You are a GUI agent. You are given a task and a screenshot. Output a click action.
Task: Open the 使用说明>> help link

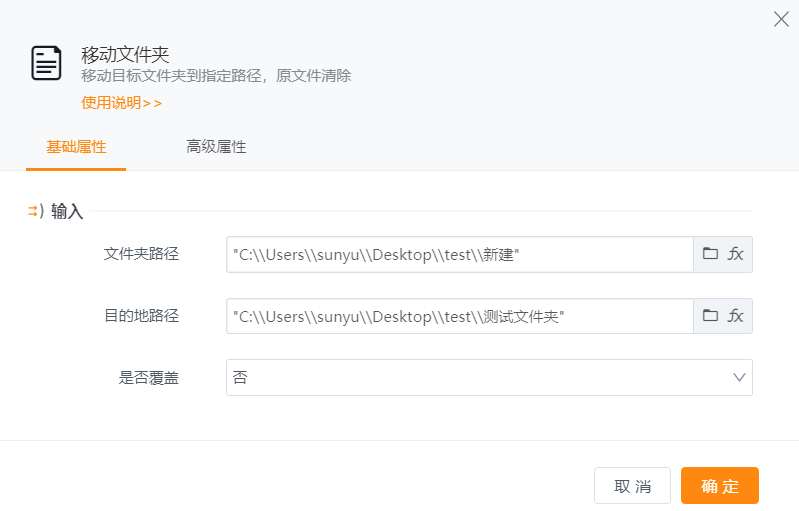[121, 102]
